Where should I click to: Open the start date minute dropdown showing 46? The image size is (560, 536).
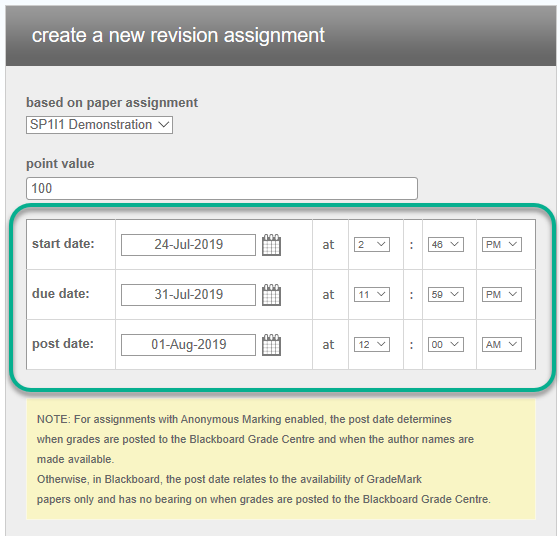[446, 245]
